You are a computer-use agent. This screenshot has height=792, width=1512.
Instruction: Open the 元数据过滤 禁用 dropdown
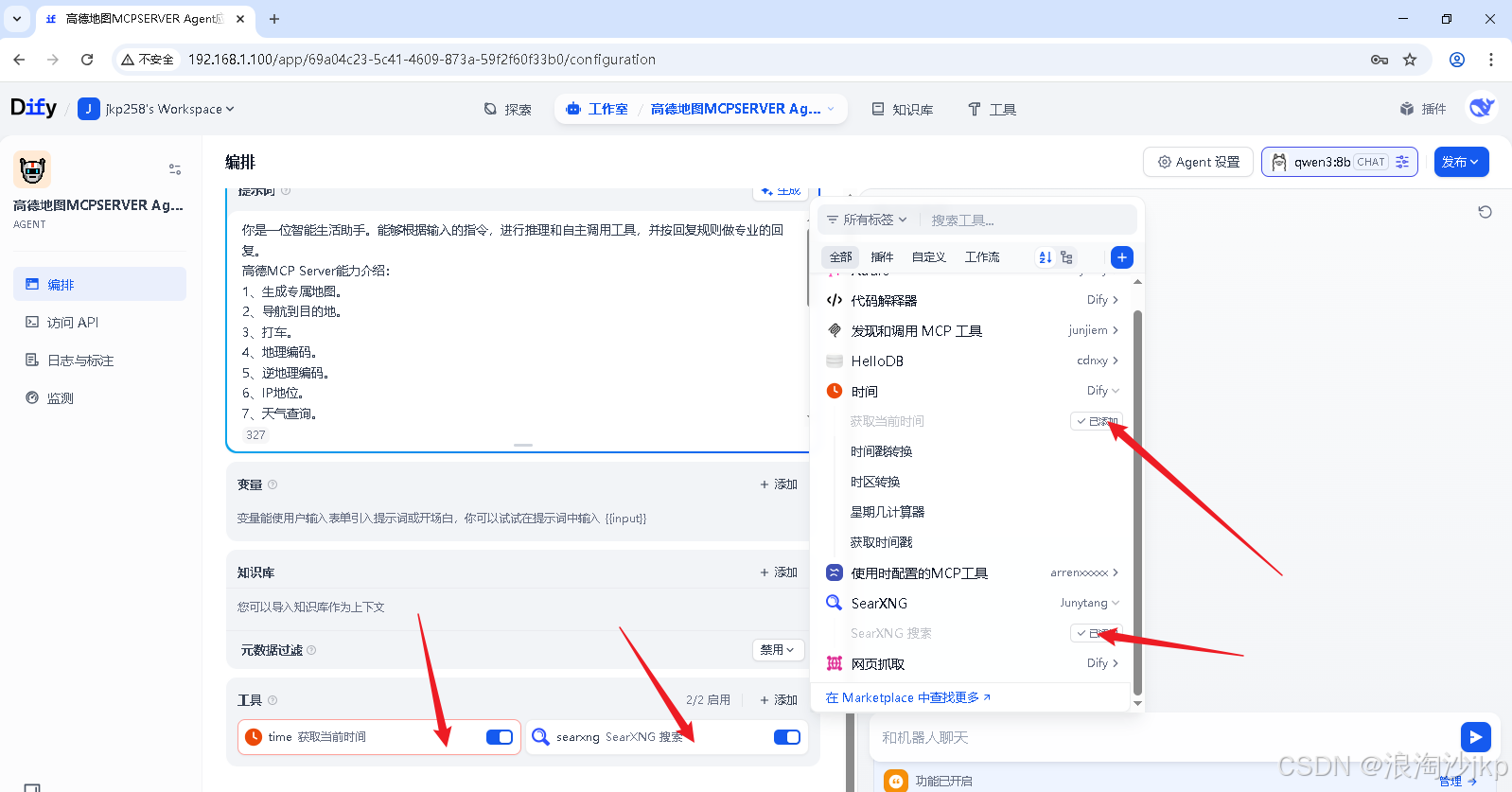(778, 650)
